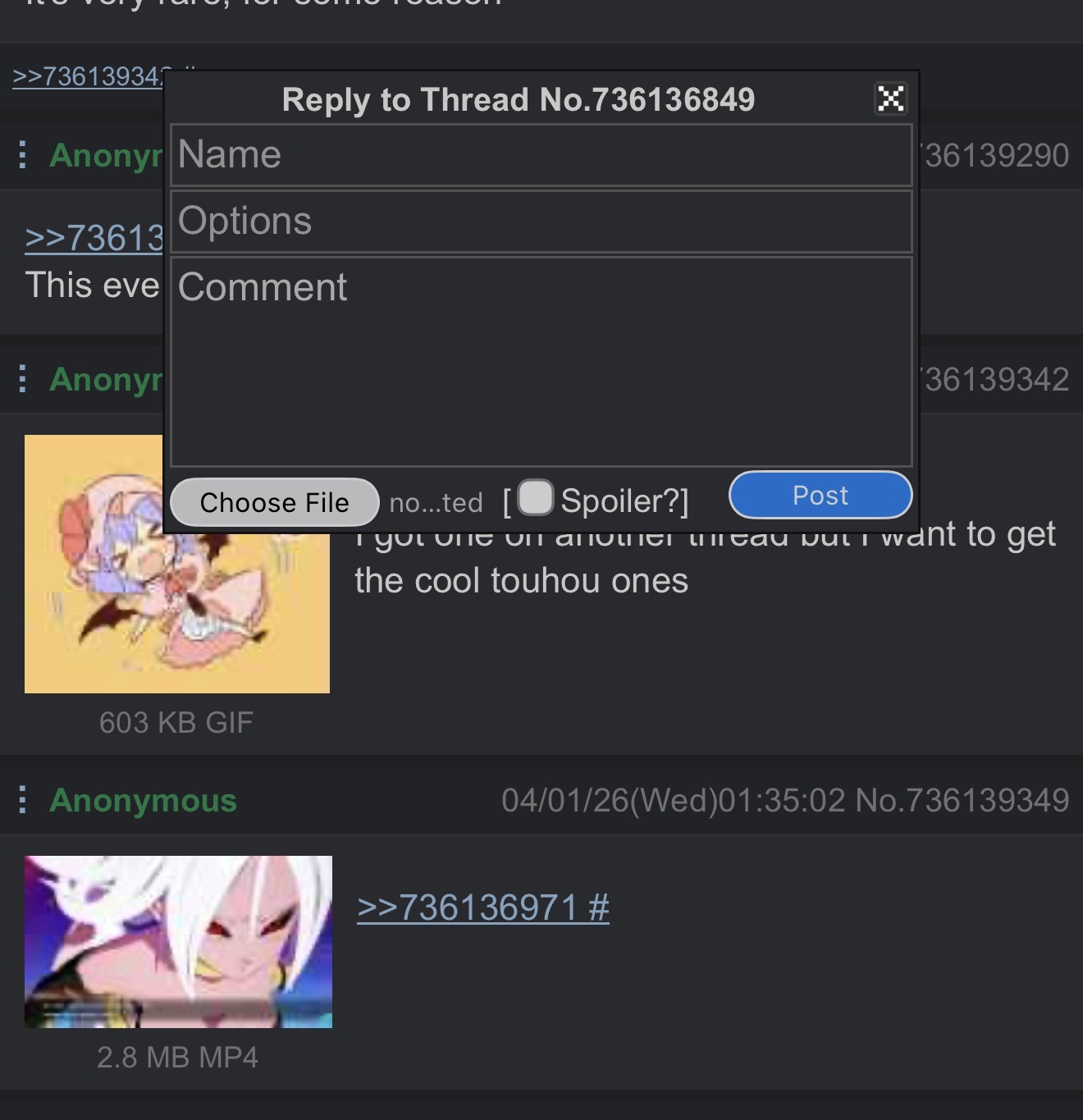1083x1120 pixels.
Task: Close the Reply to Thread dialog
Action: pos(890,98)
